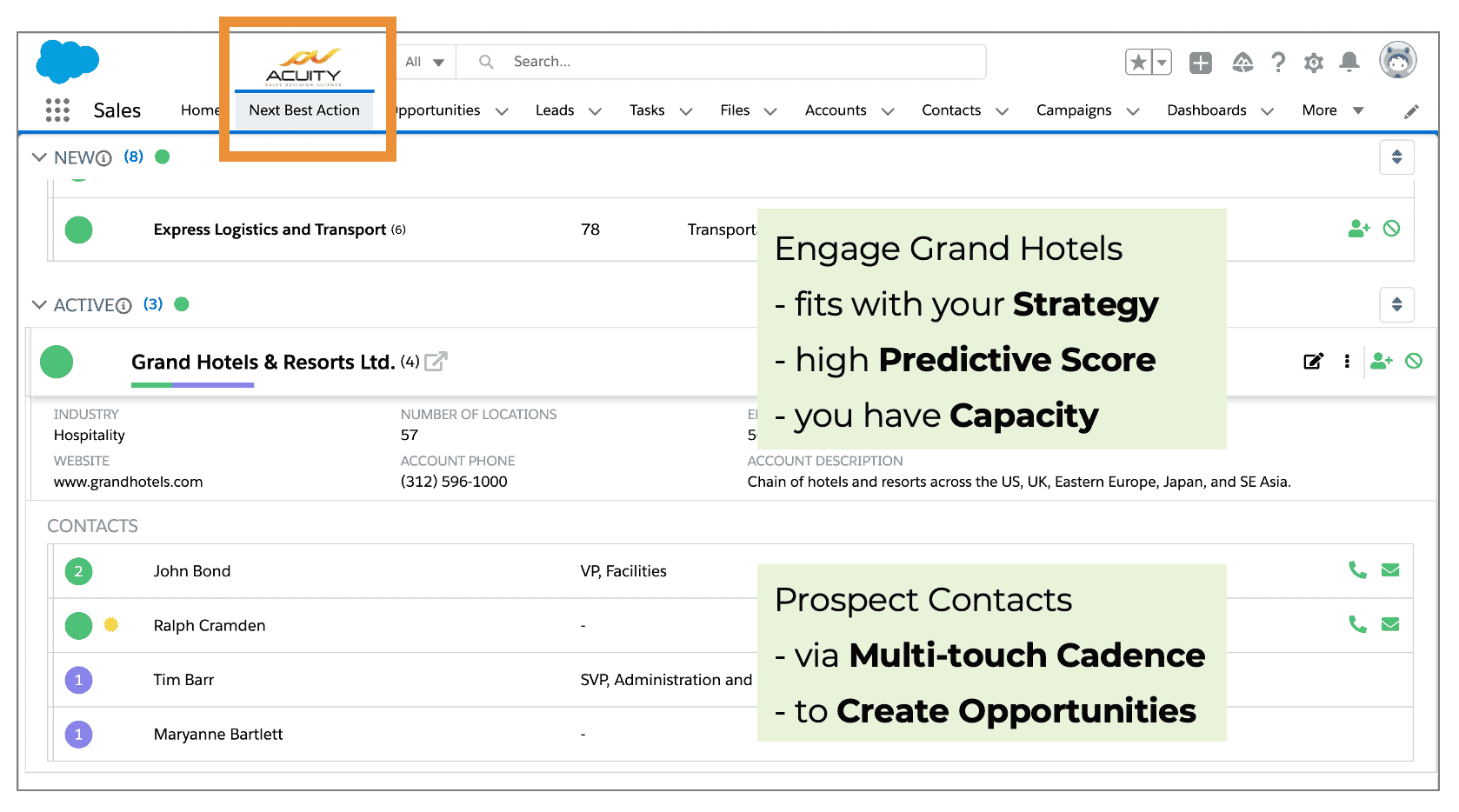Click the info icon next to NEW
1459x812 pixels.
click(103, 158)
